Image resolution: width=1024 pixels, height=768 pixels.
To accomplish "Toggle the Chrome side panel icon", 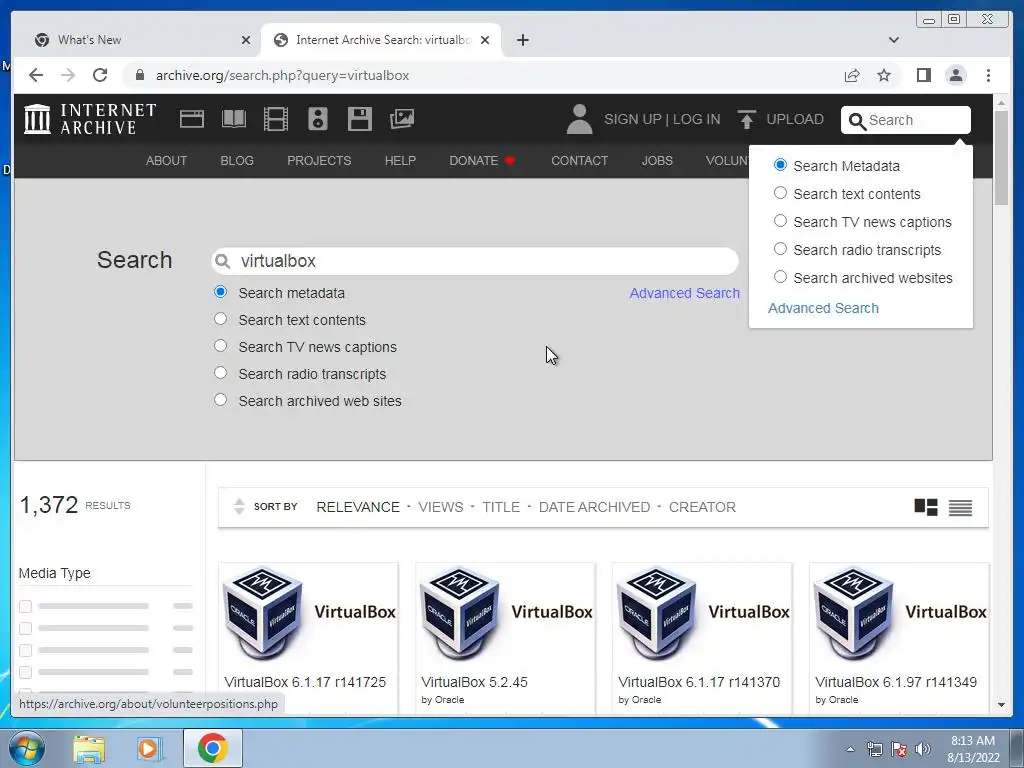I will [x=923, y=75].
